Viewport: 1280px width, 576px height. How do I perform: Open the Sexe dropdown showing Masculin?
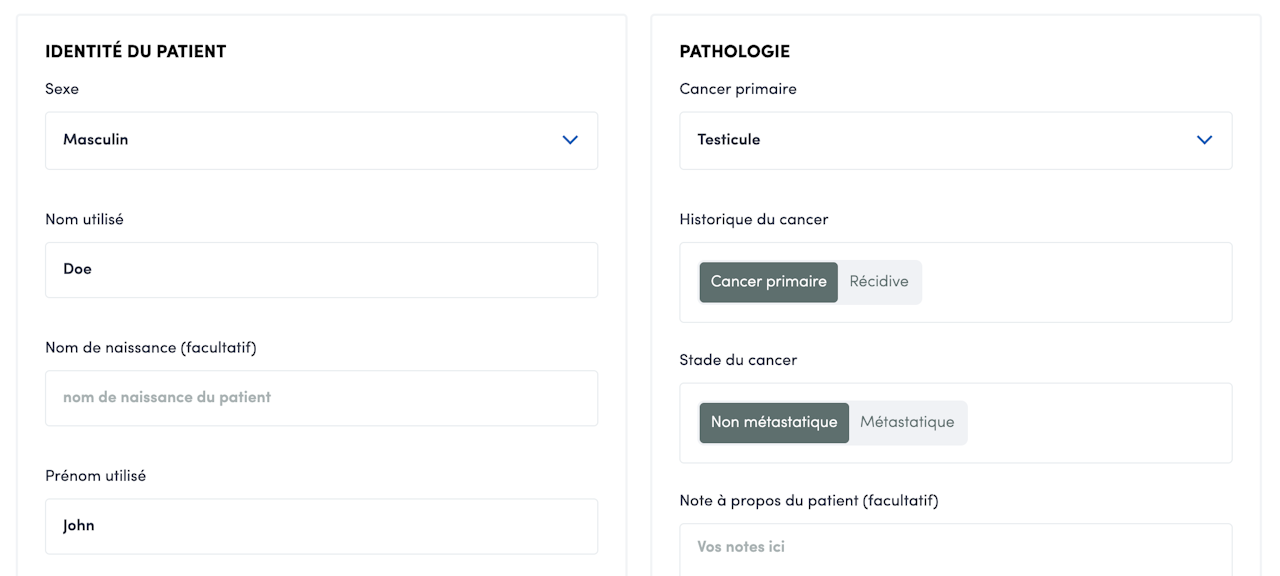coord(320,140)
